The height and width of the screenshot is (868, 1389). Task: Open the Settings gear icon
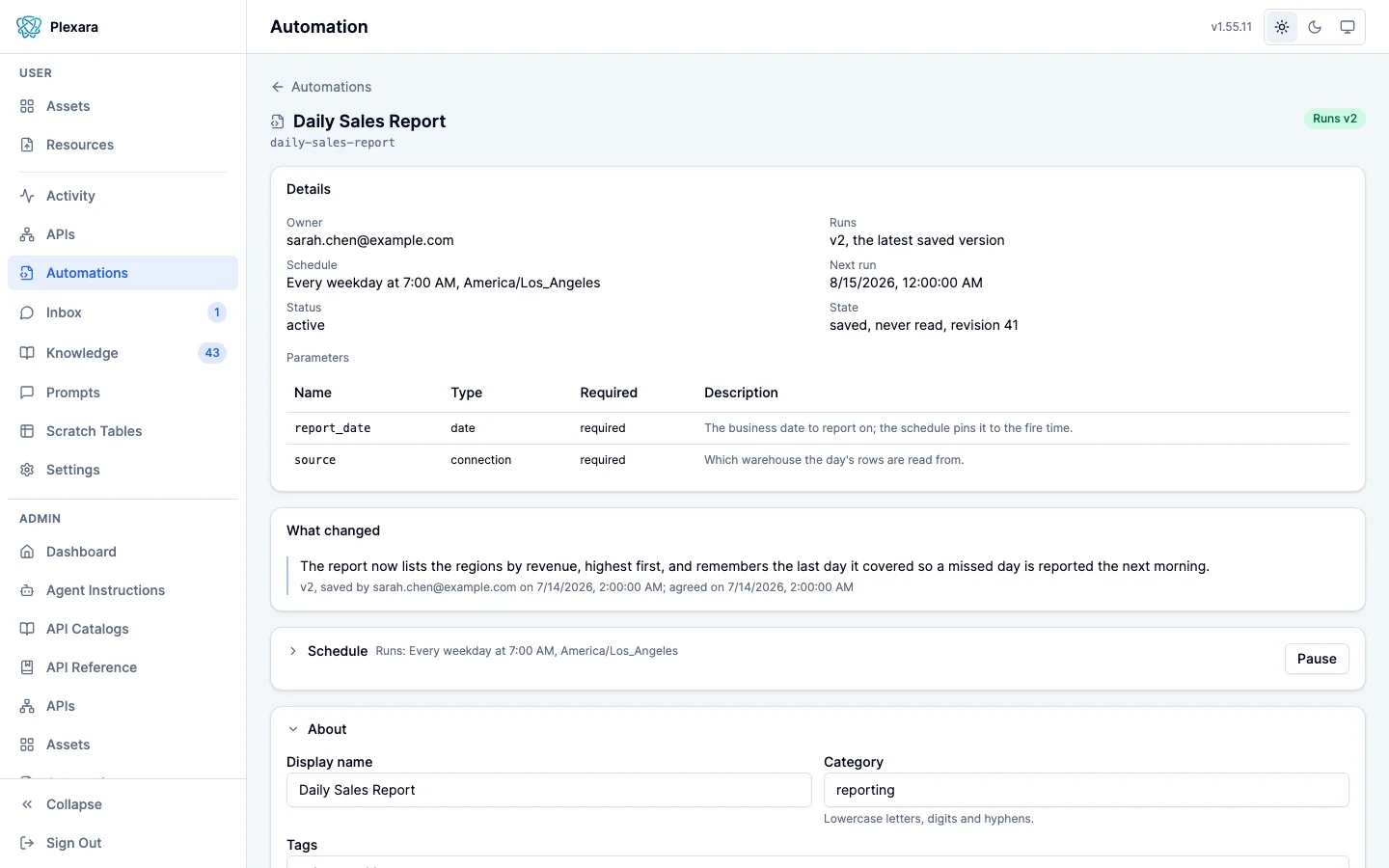click(27, 470)
